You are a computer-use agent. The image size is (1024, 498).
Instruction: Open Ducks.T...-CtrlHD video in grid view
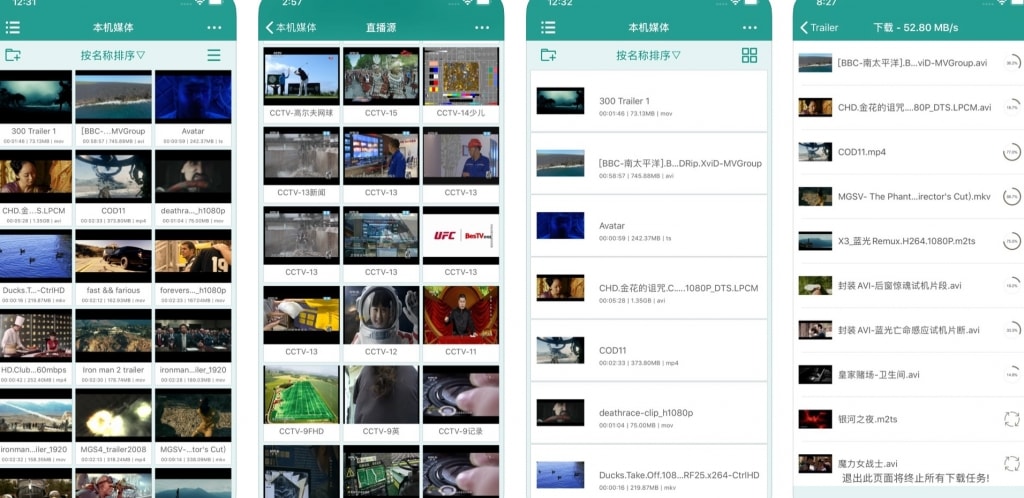(34, 256)
